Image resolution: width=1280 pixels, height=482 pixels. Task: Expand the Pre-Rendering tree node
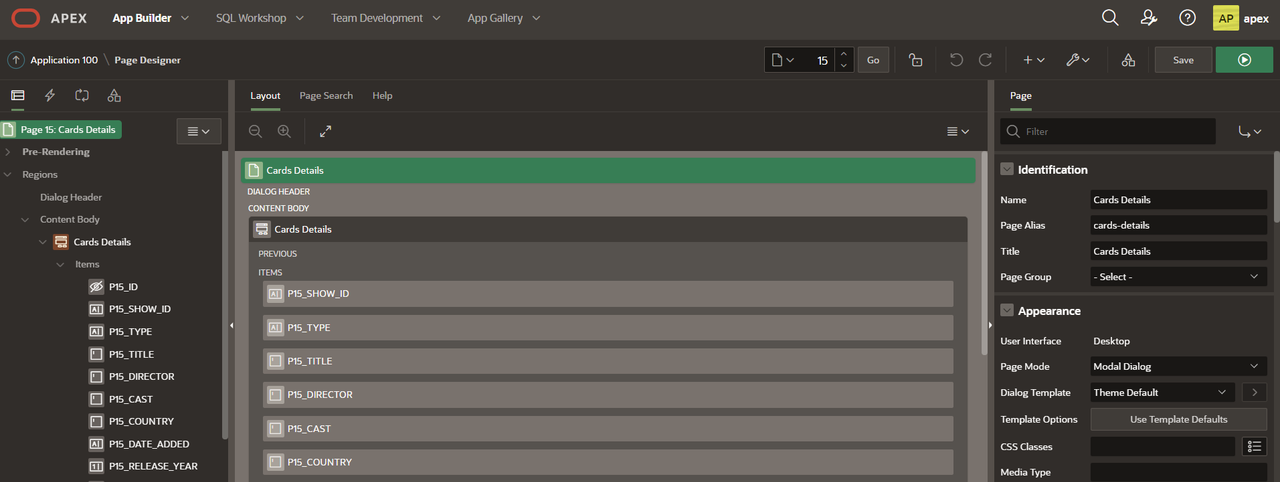(x=8, y=152)
